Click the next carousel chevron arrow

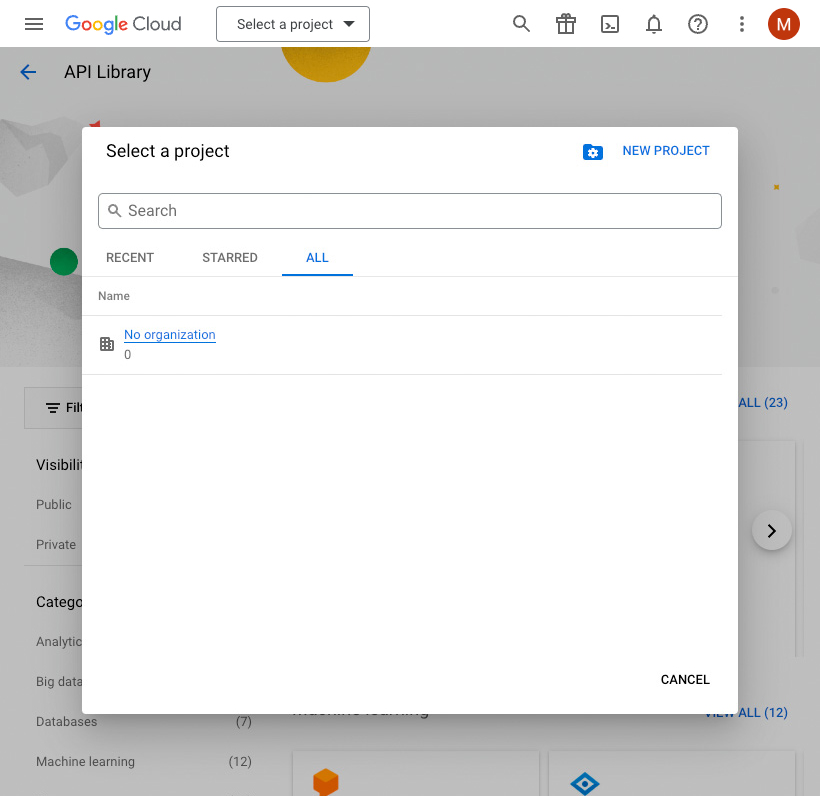point(771,531)
